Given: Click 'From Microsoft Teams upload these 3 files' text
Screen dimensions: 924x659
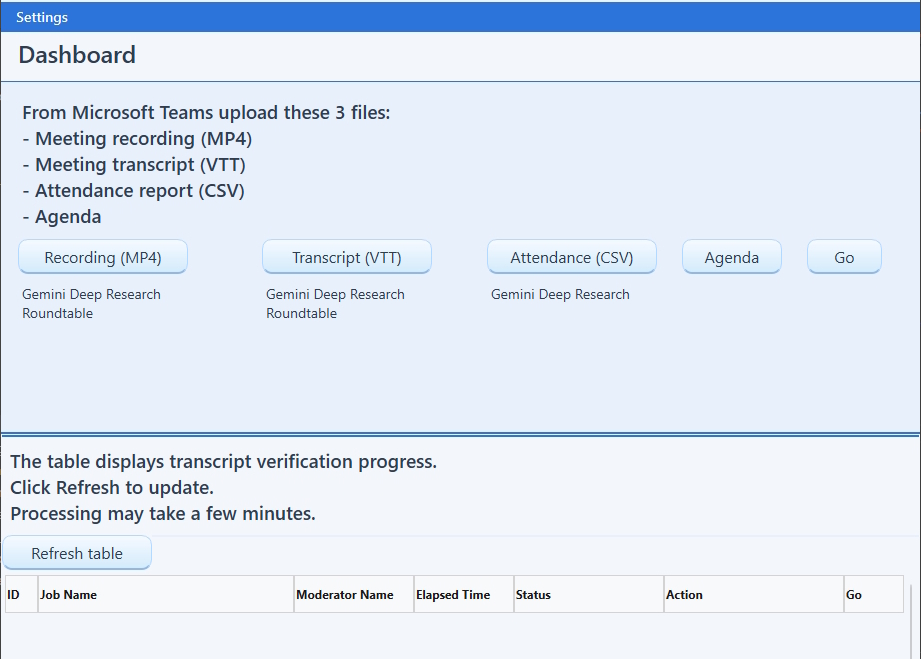Looking at the screenshot, I should pyautogui.click(x=206, y=113).
